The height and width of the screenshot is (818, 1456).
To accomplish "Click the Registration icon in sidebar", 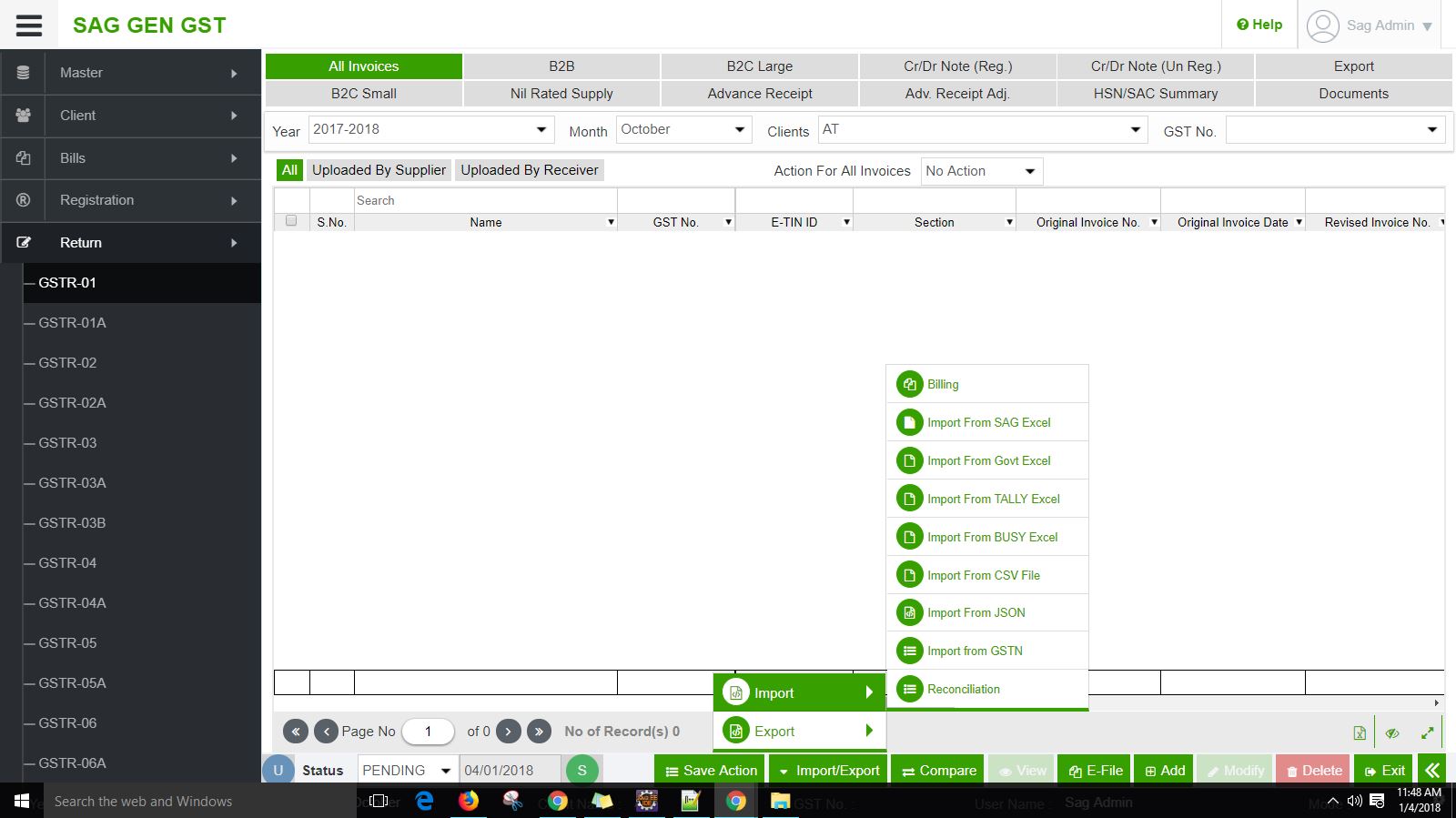I will click(x=24, y=200).
